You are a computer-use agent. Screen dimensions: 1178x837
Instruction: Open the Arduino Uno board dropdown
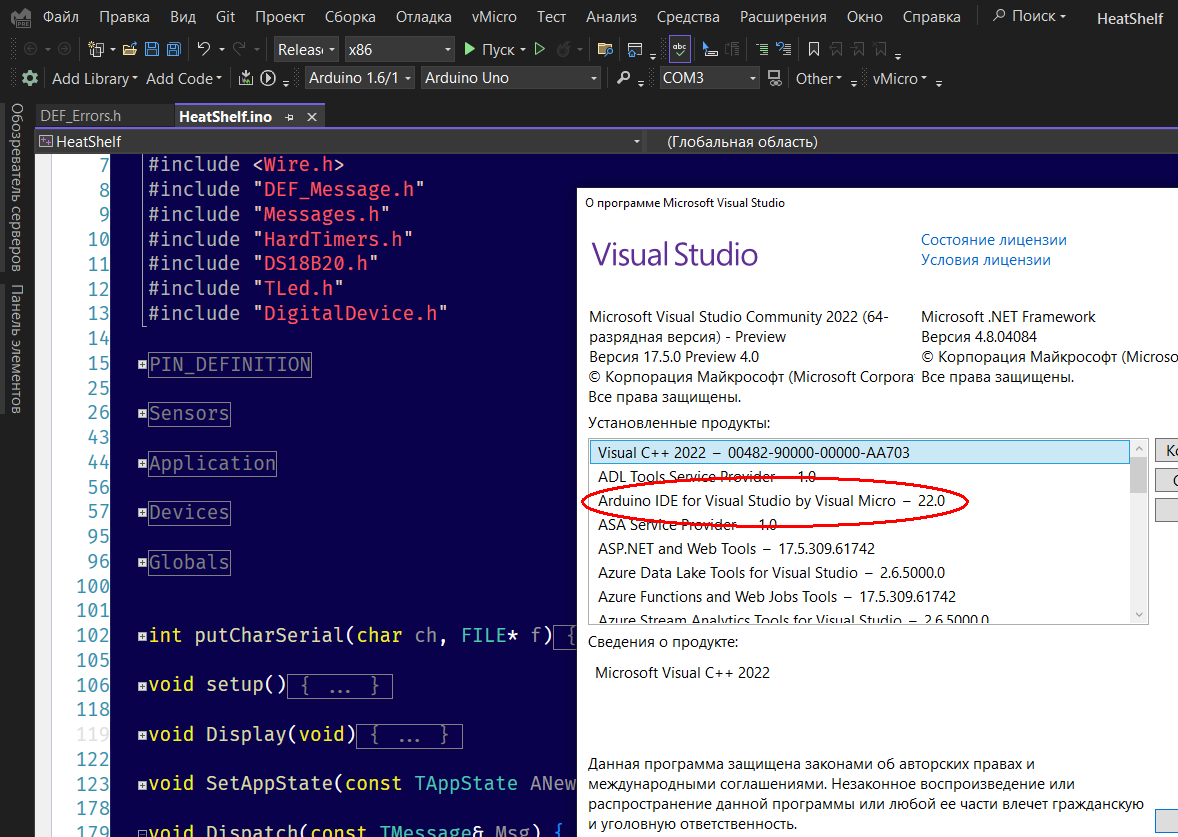tap(511, 78)
